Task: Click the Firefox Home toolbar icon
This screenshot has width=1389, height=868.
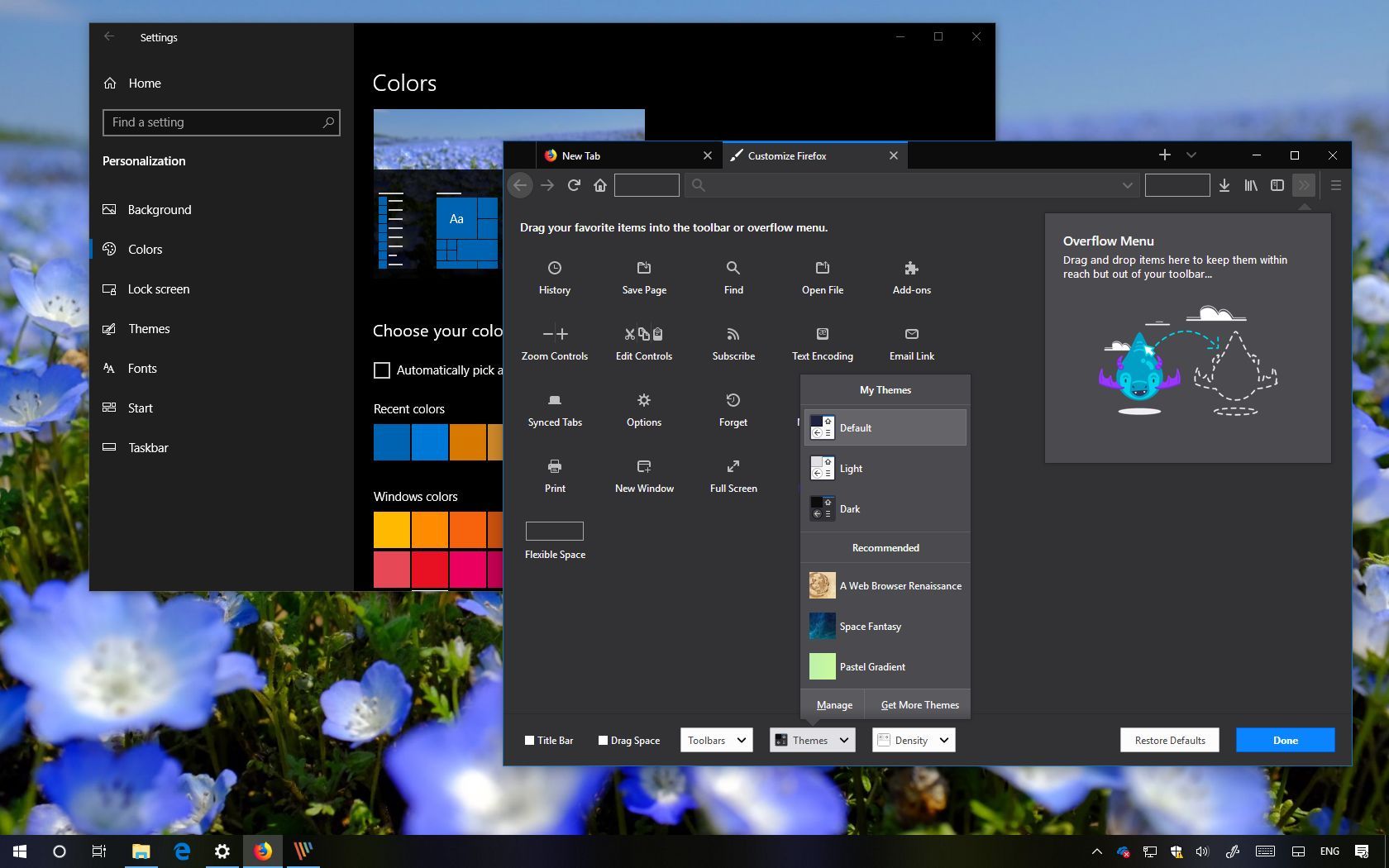Action: pyautogui.click(x=600, y=185)
